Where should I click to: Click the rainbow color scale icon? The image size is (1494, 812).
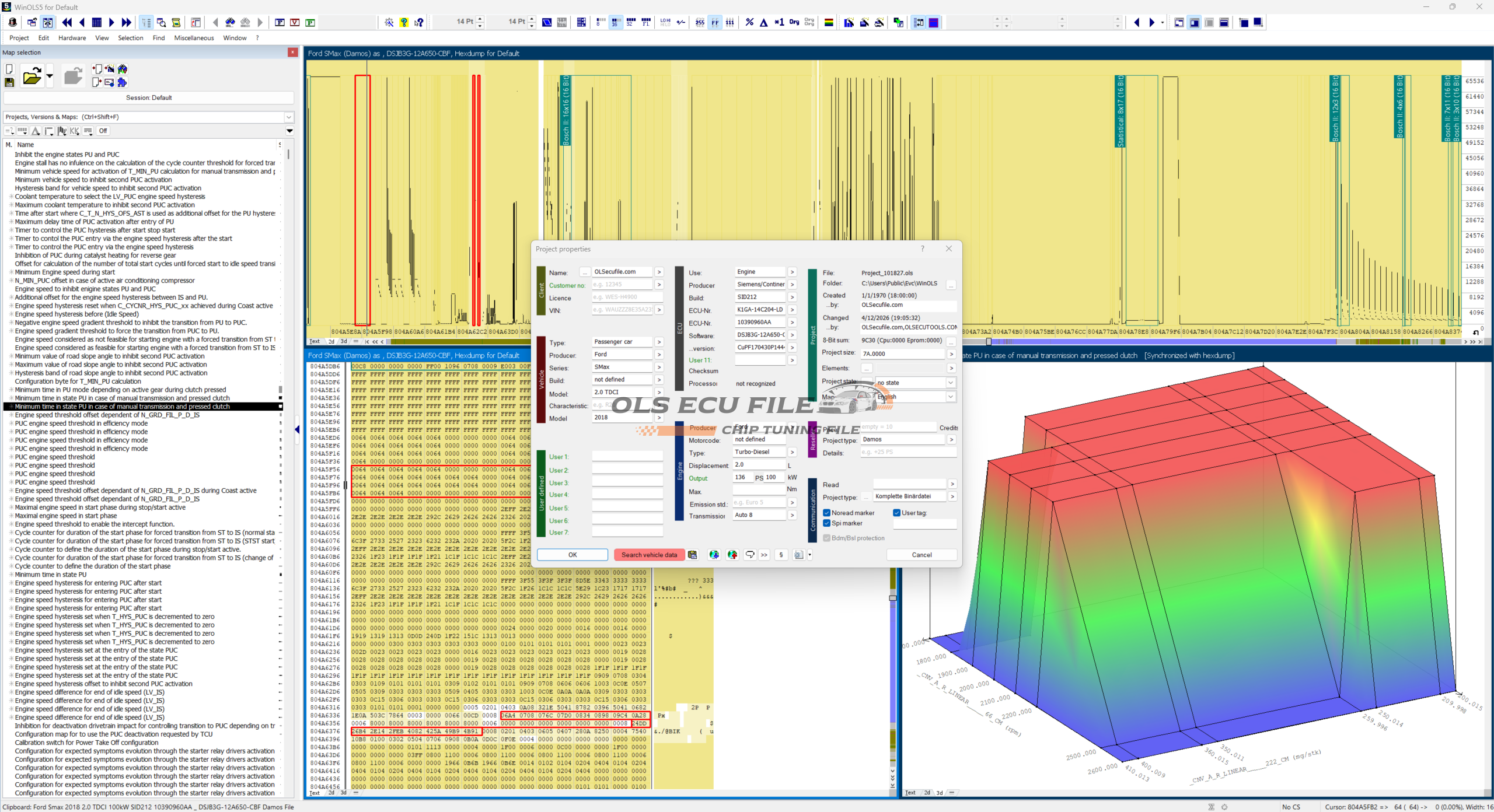coord(828,23)
